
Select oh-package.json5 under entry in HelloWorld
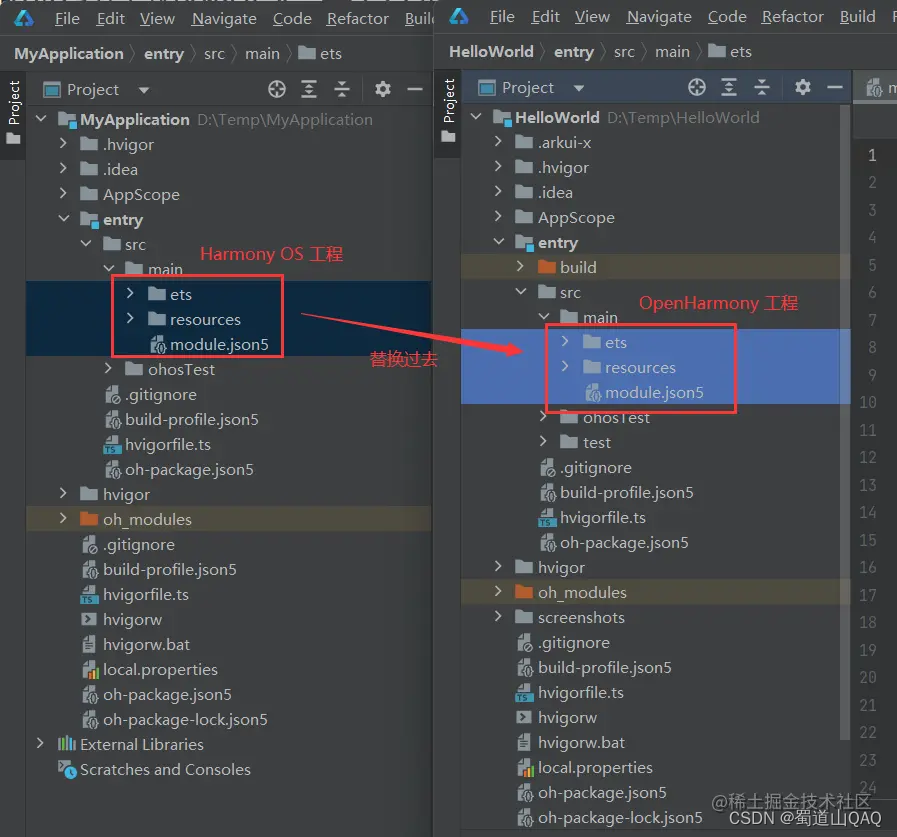(614, 542)
